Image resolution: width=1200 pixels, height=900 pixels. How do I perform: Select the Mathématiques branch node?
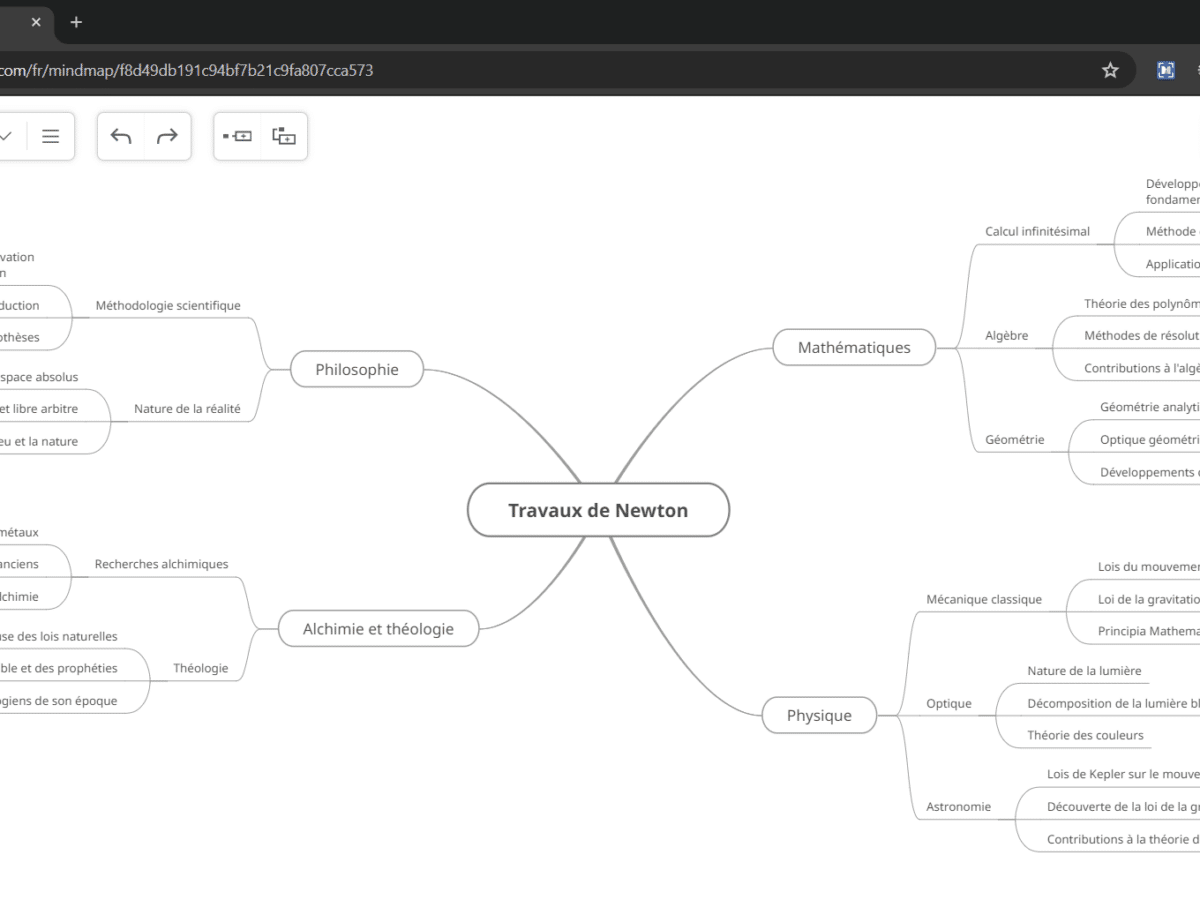[854, 348]
